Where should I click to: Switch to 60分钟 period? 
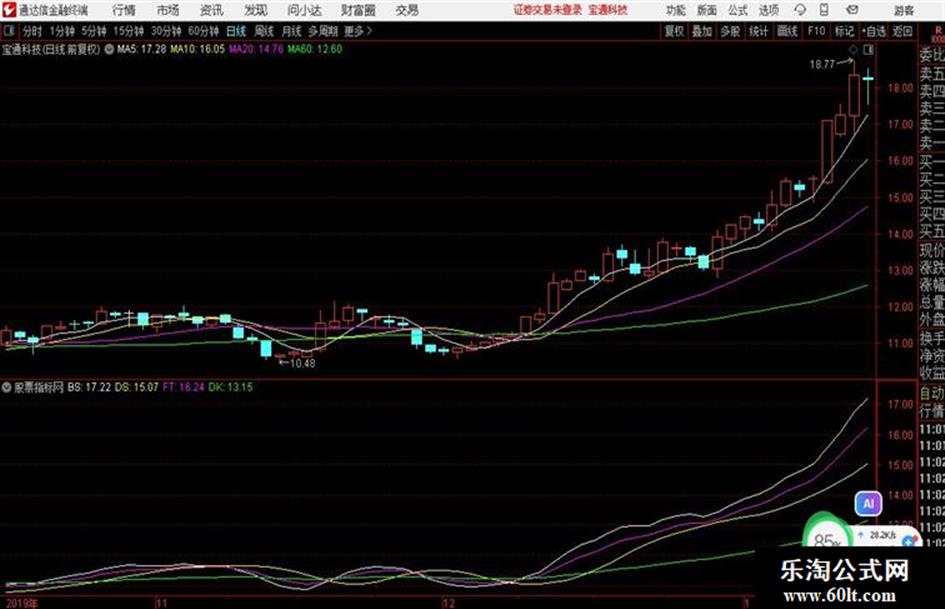(x=203, y=31)
